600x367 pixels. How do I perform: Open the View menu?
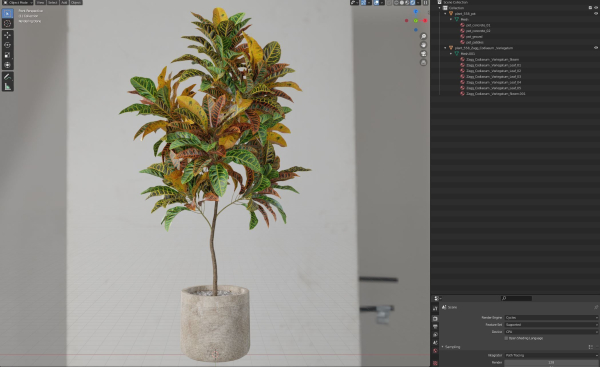coord(41,2)
